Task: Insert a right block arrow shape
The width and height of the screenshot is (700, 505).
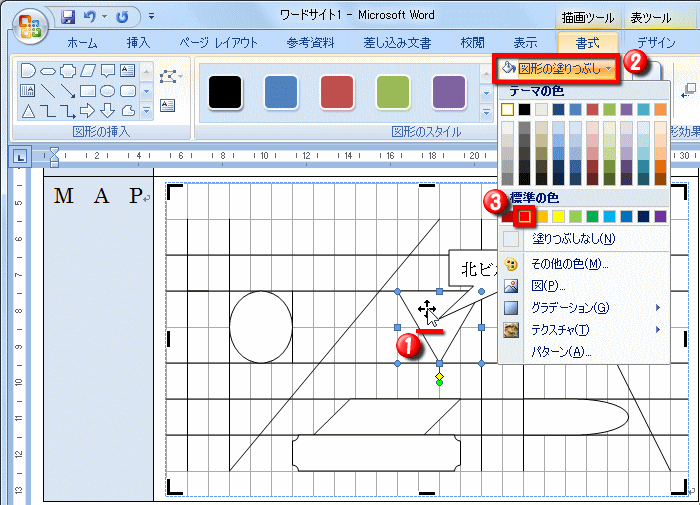Action: click(x=88, y=110)
